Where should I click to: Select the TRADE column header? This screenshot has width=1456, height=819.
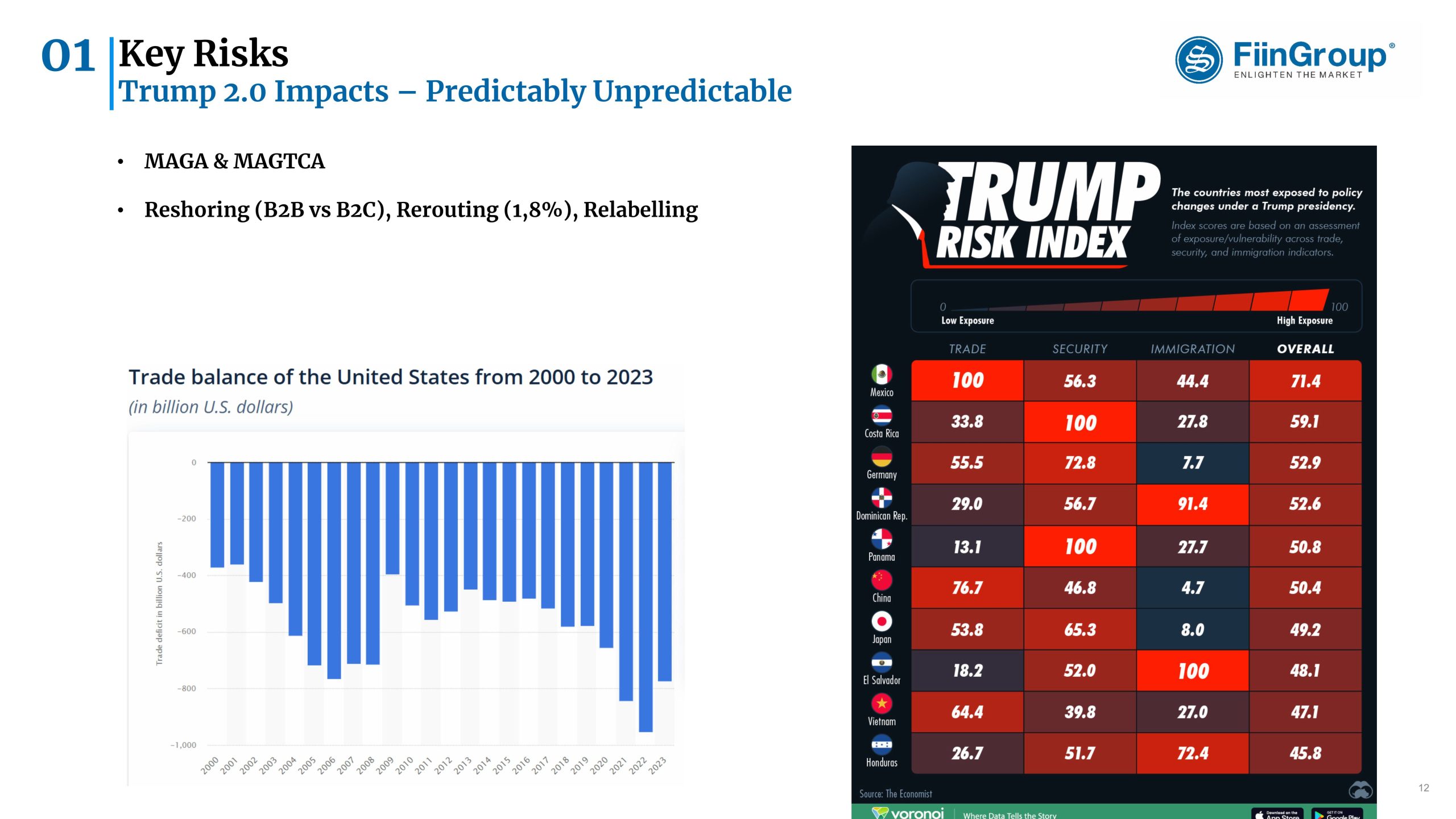966,348
